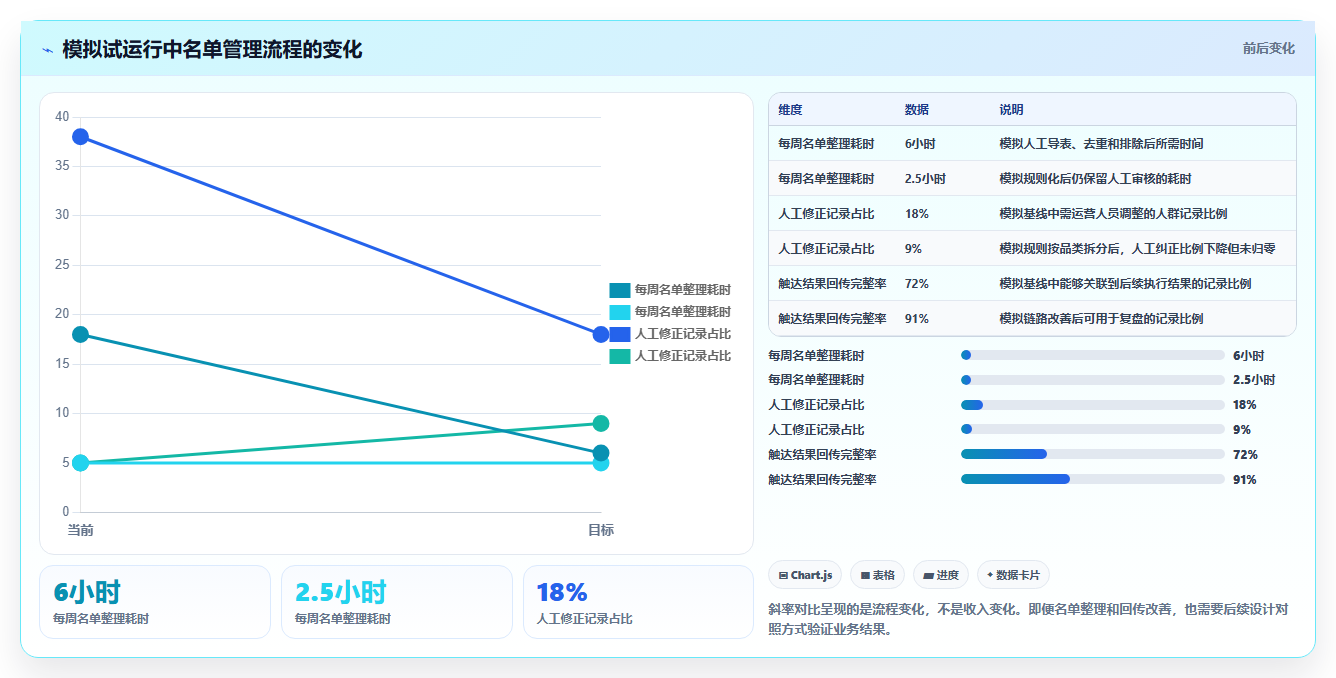
Task: Click the 维度 column header
Action: point(790,110)
